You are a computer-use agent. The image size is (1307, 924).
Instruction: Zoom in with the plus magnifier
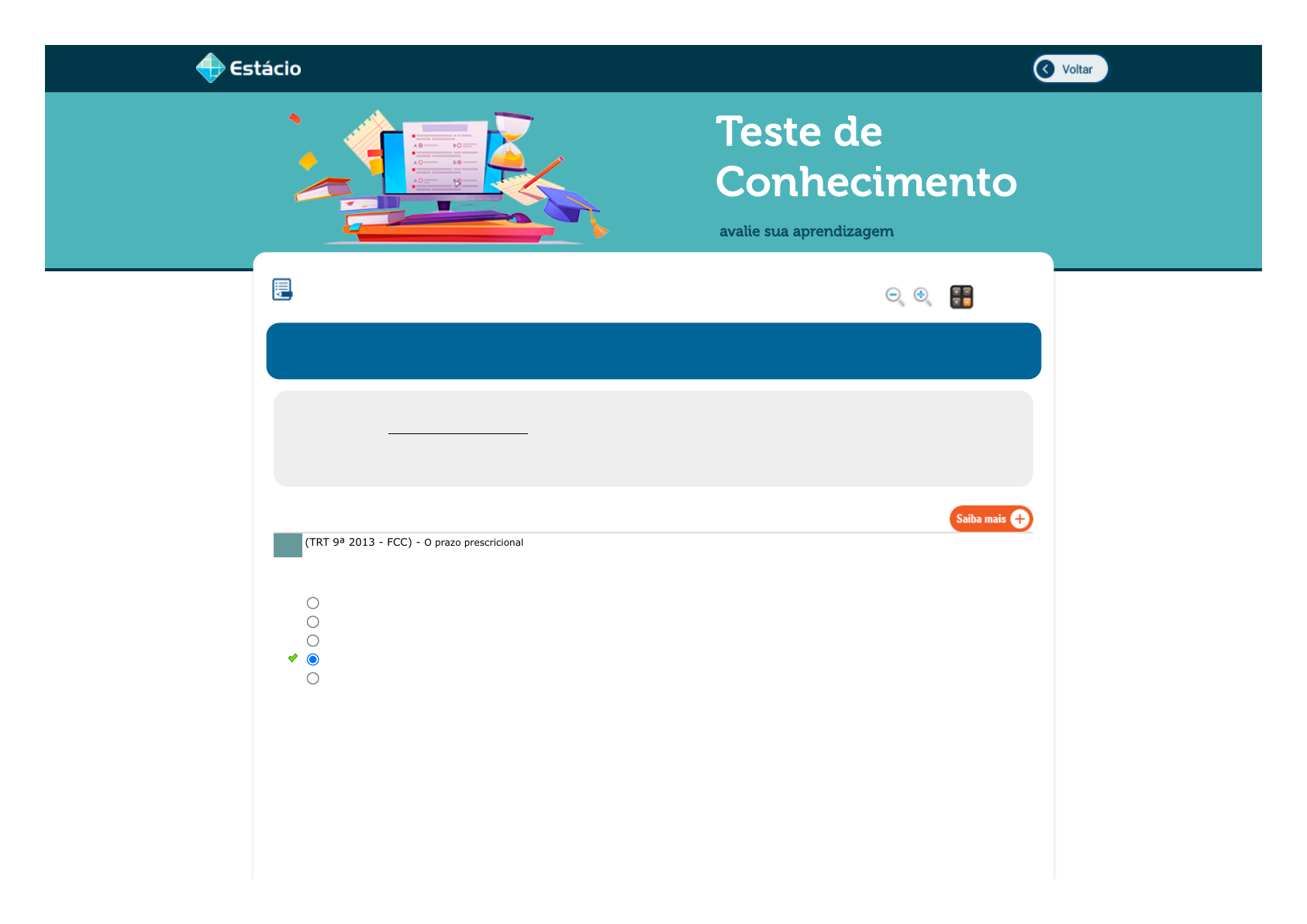tap(922, 296)
